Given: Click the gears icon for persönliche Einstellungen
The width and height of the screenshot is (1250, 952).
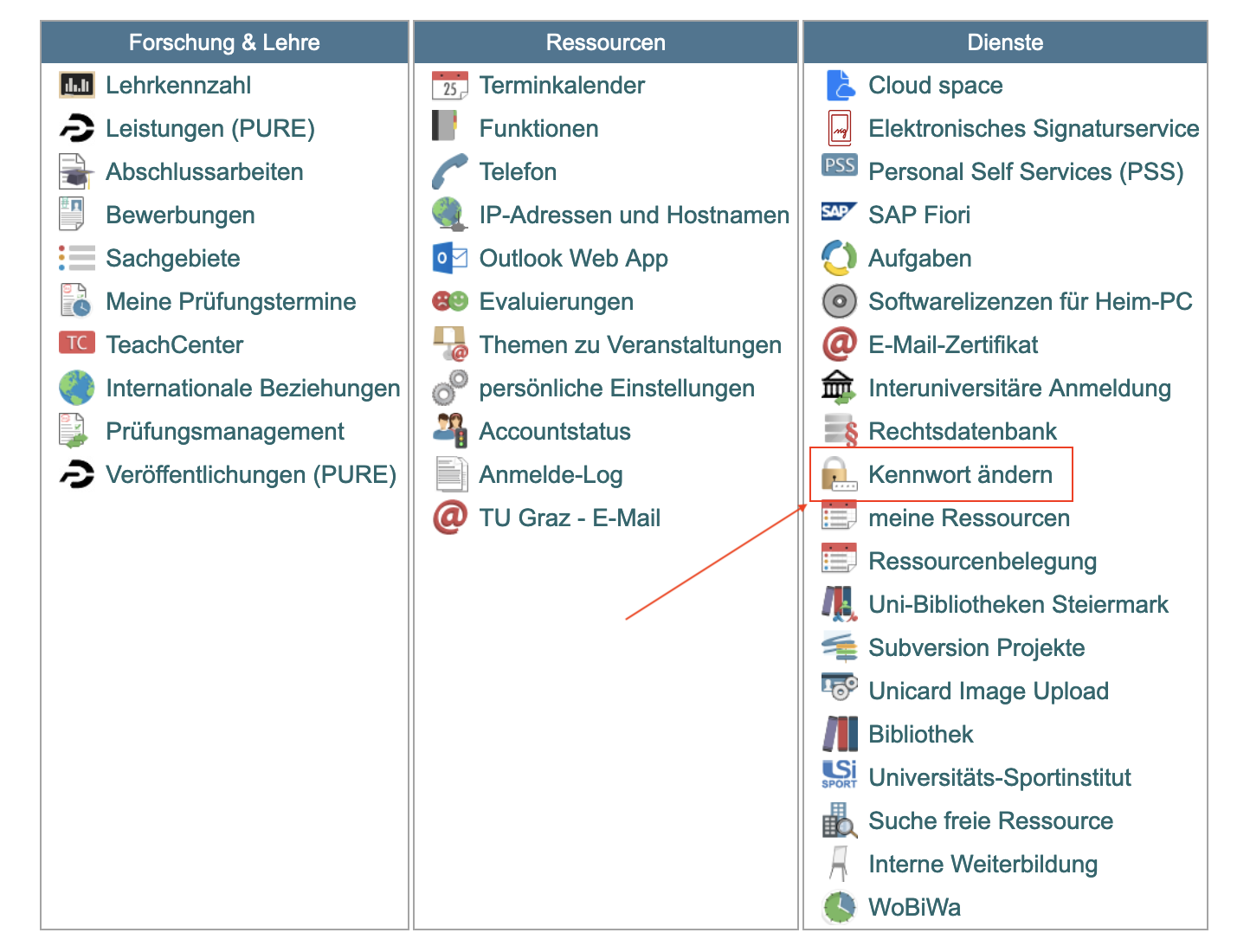Looking at the screenshot, I should coord(449,388).
